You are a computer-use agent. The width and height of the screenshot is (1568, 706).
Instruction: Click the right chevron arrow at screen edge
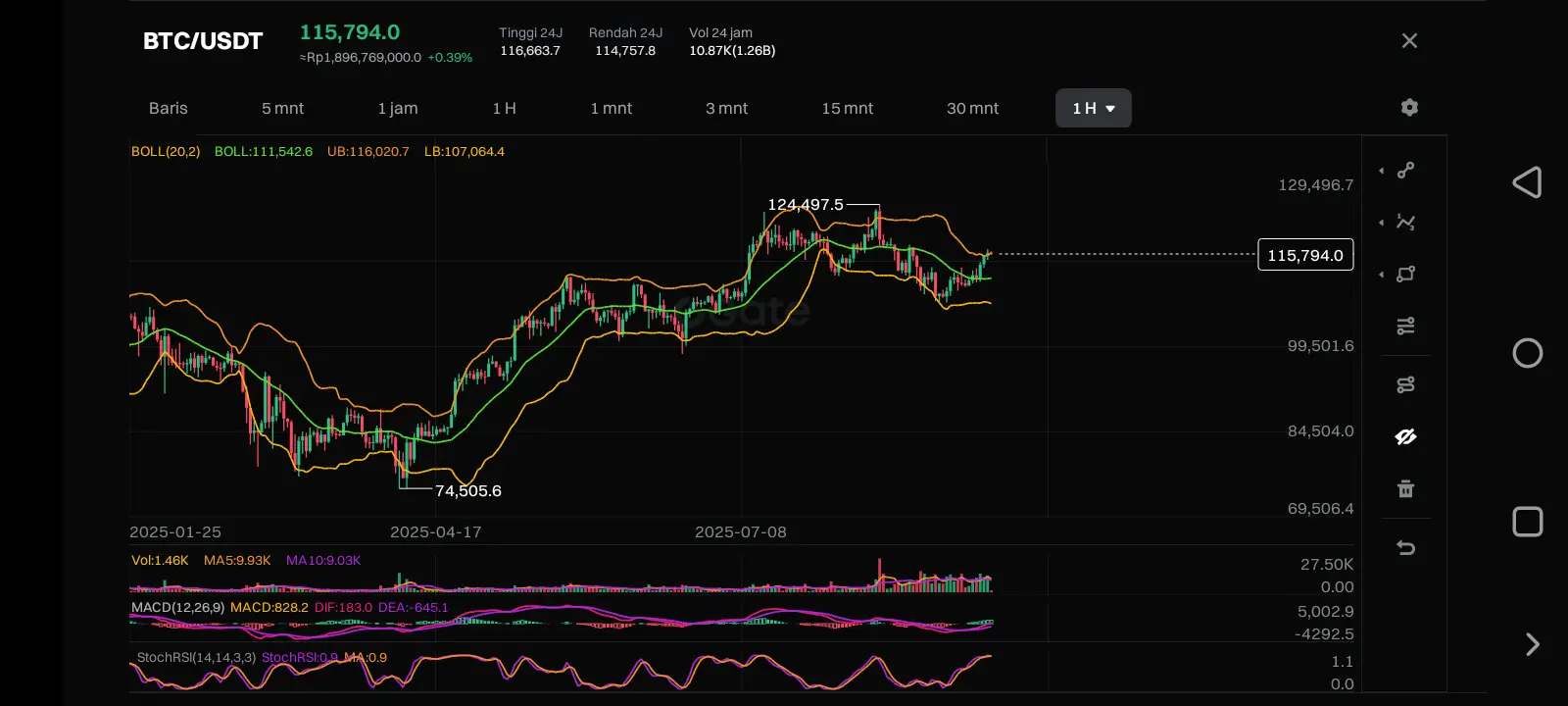(x=1533, y=644)
